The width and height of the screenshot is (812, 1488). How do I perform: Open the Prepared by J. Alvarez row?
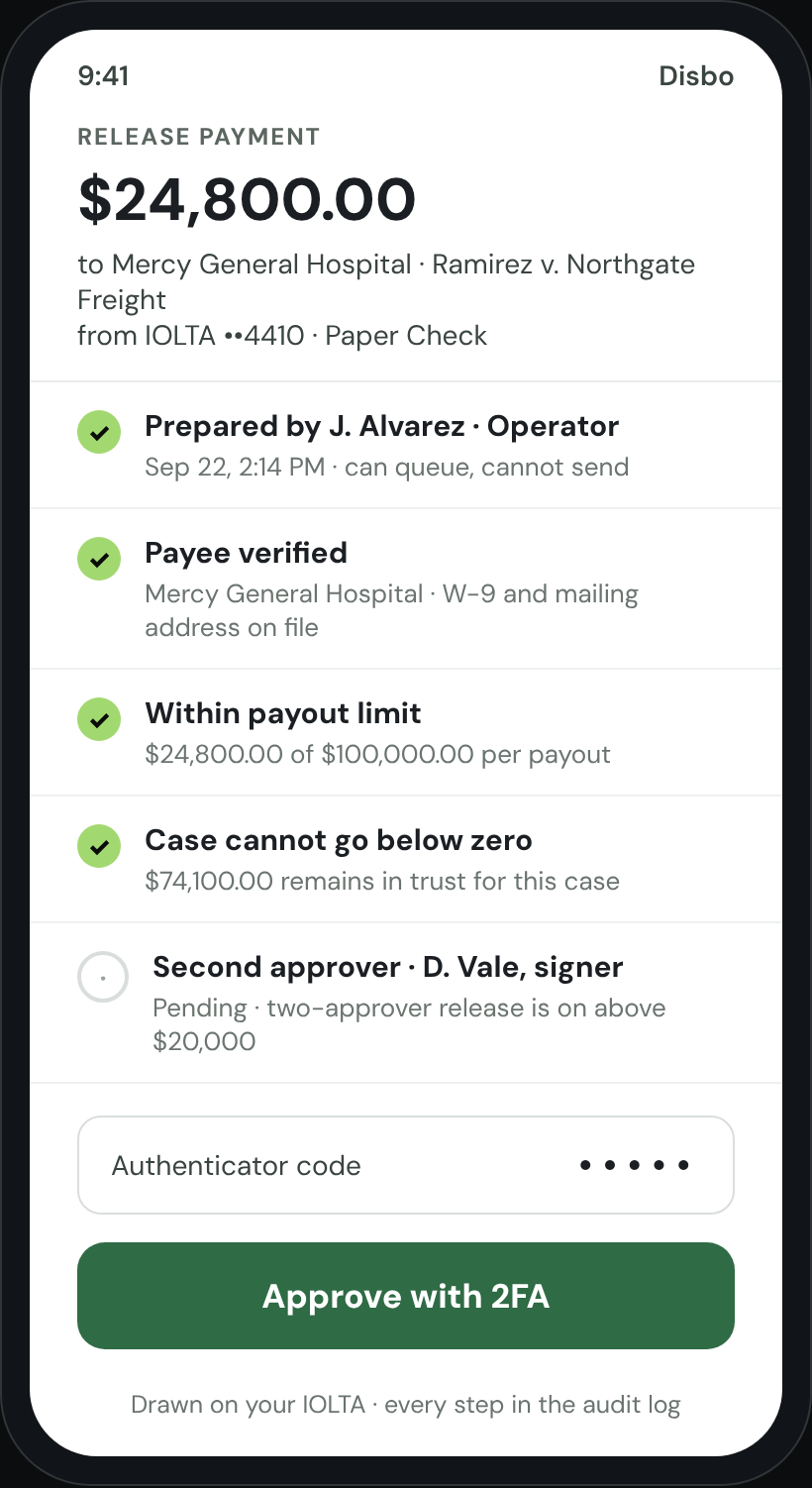[406, 445]
